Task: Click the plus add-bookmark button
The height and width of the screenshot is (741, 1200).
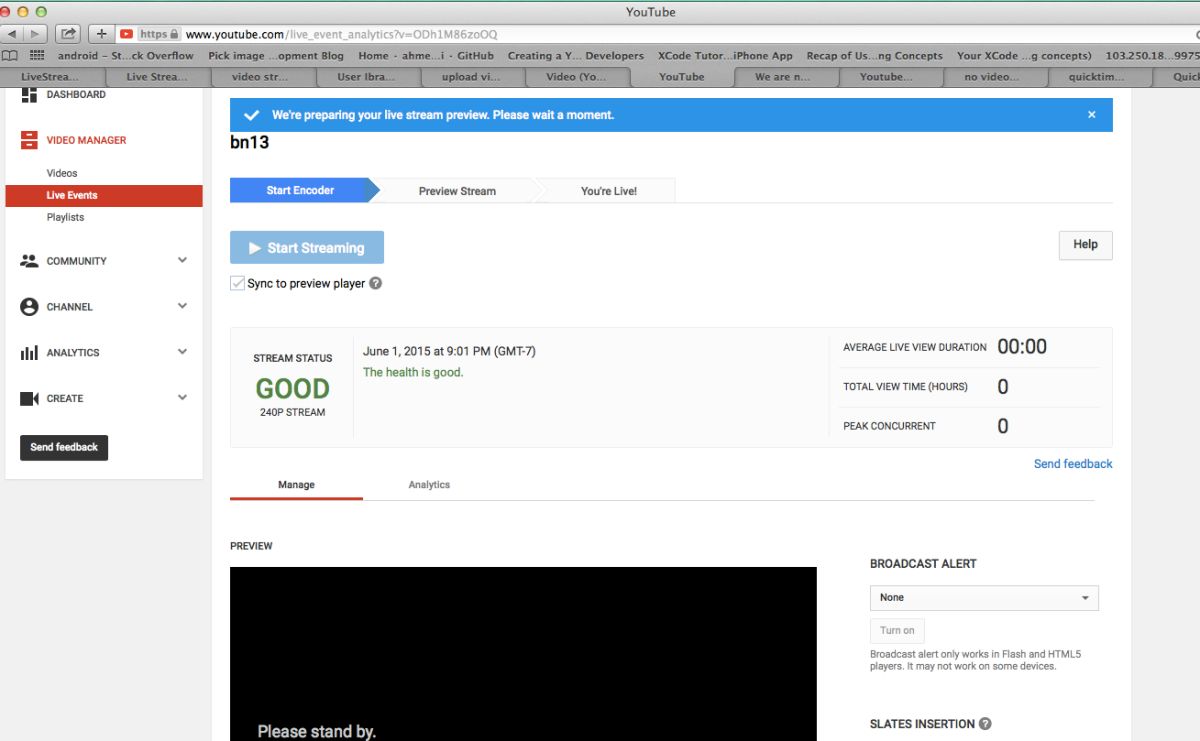Action: click(x=102, y=34)
